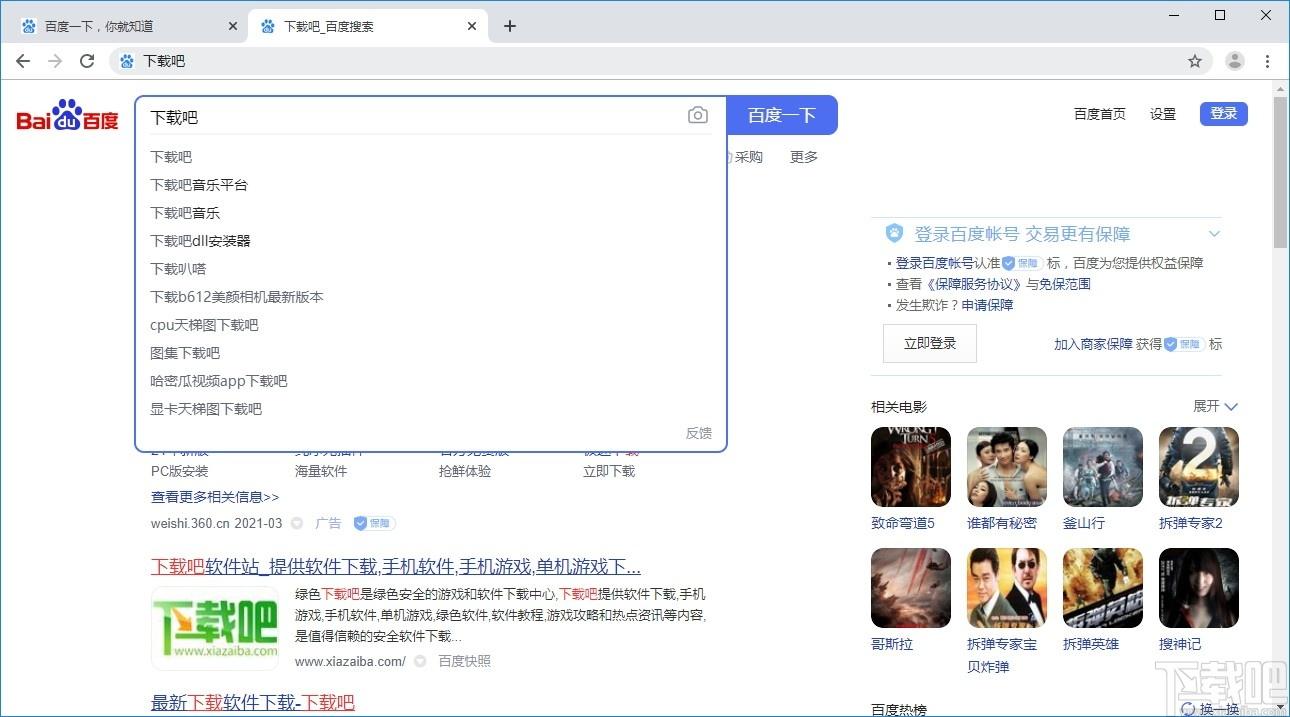The height and width of the screenshot is (717, 1290).
Task: Click the Baidu logo
Action: 67,115
